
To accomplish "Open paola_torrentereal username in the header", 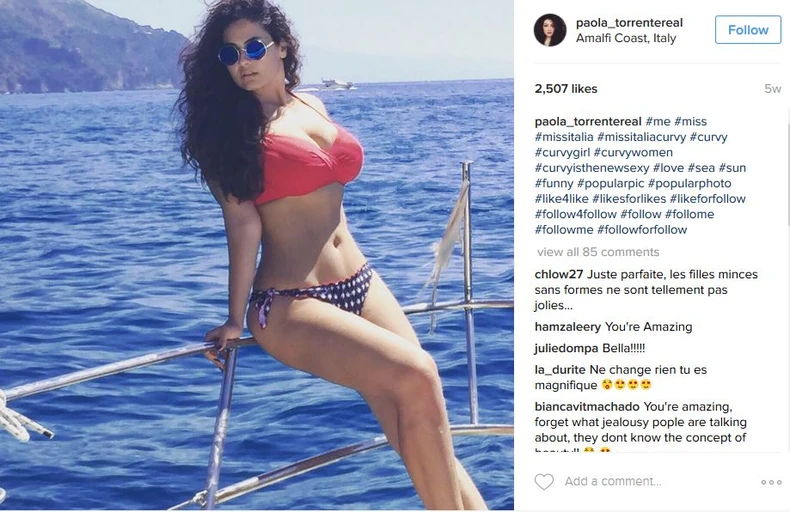I will 629,23.
